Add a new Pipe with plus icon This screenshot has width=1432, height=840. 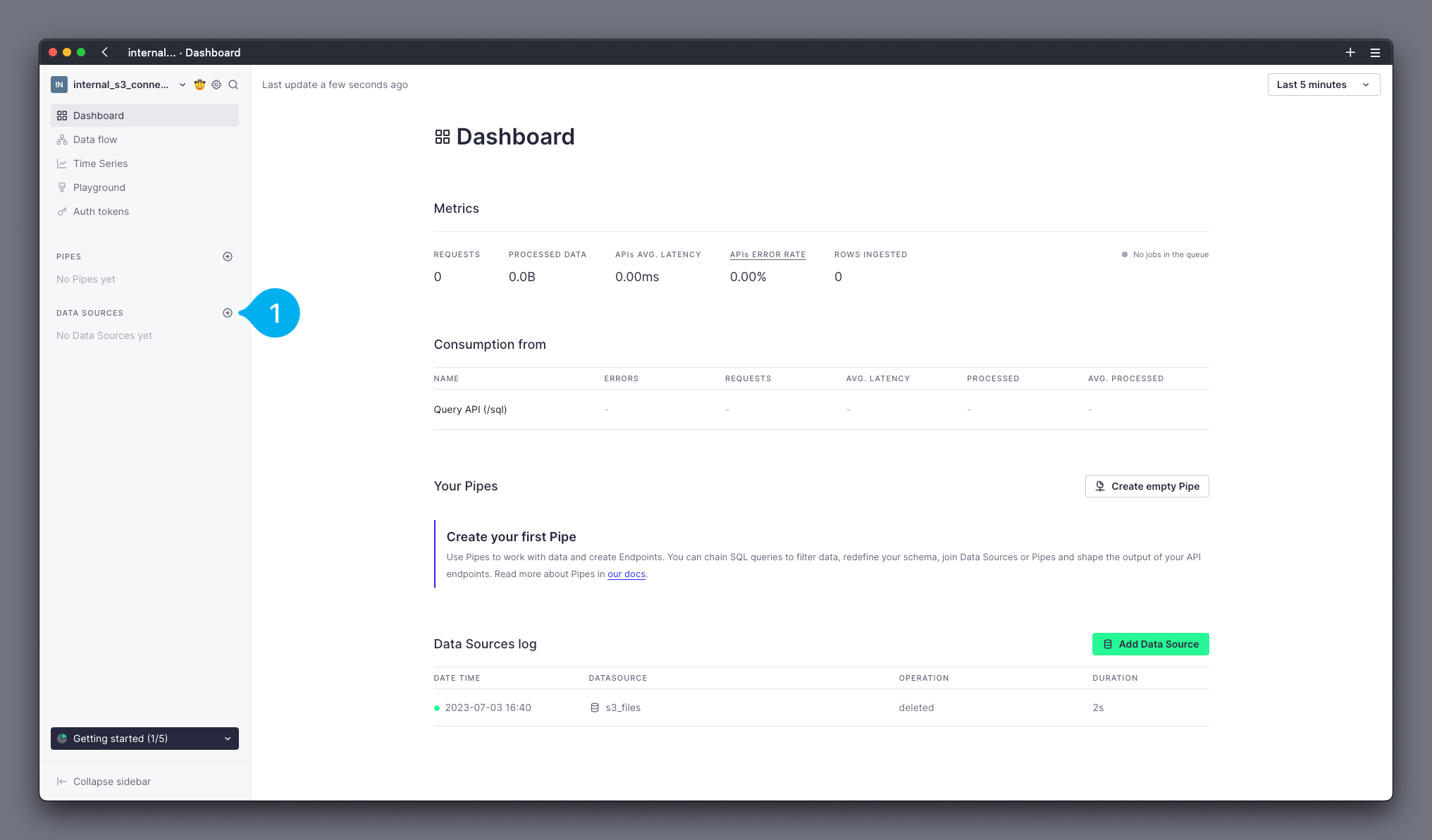(228, 257)
